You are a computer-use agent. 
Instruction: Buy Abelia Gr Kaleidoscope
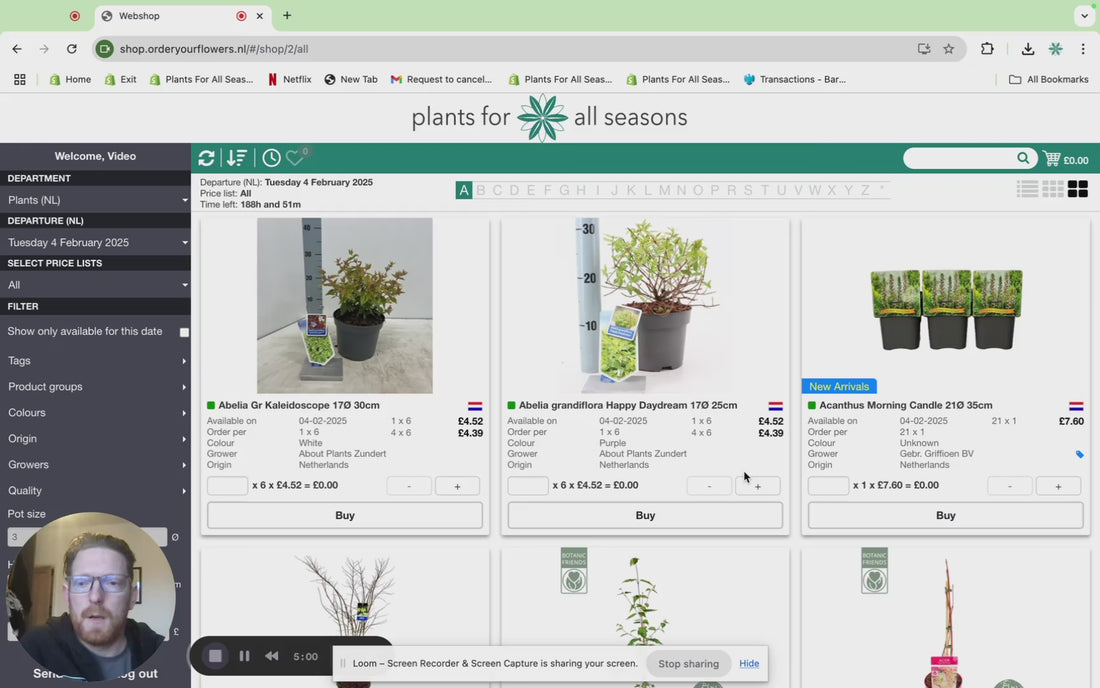coord(344,515)
